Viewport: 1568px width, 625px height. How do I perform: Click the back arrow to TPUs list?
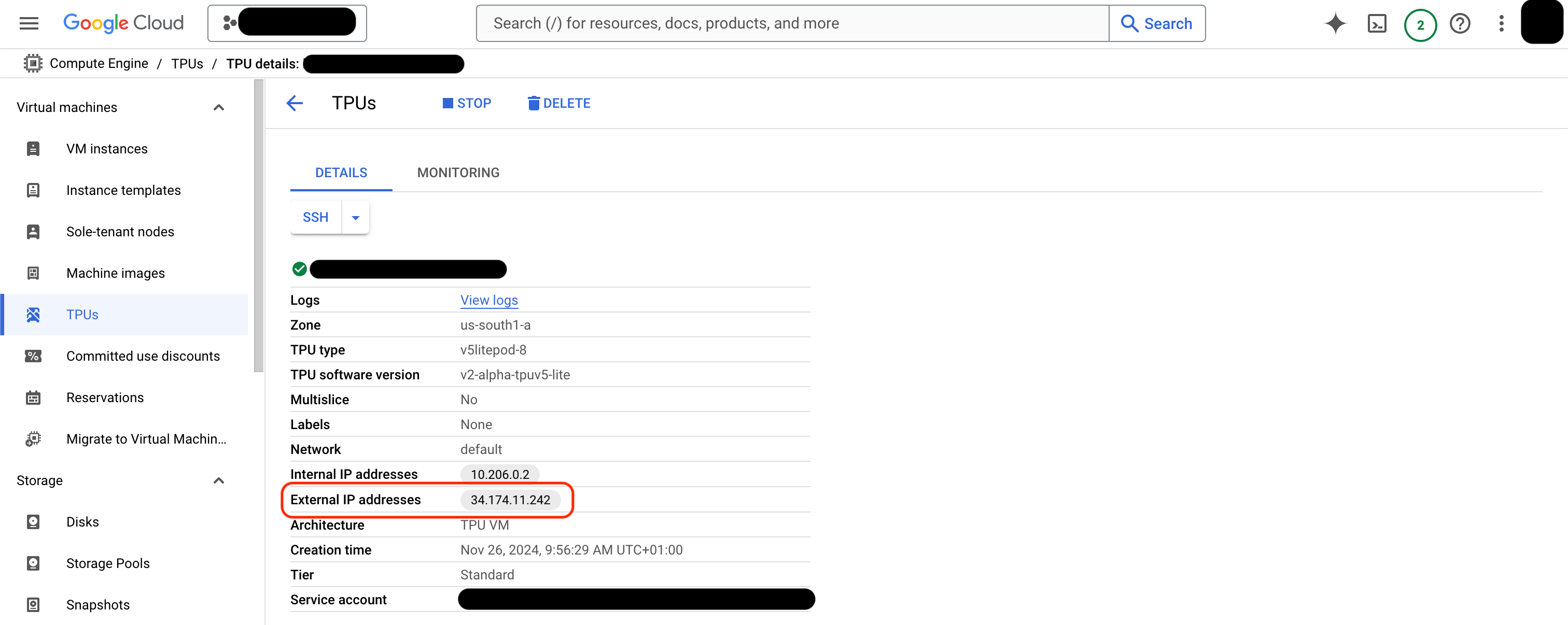294,103
